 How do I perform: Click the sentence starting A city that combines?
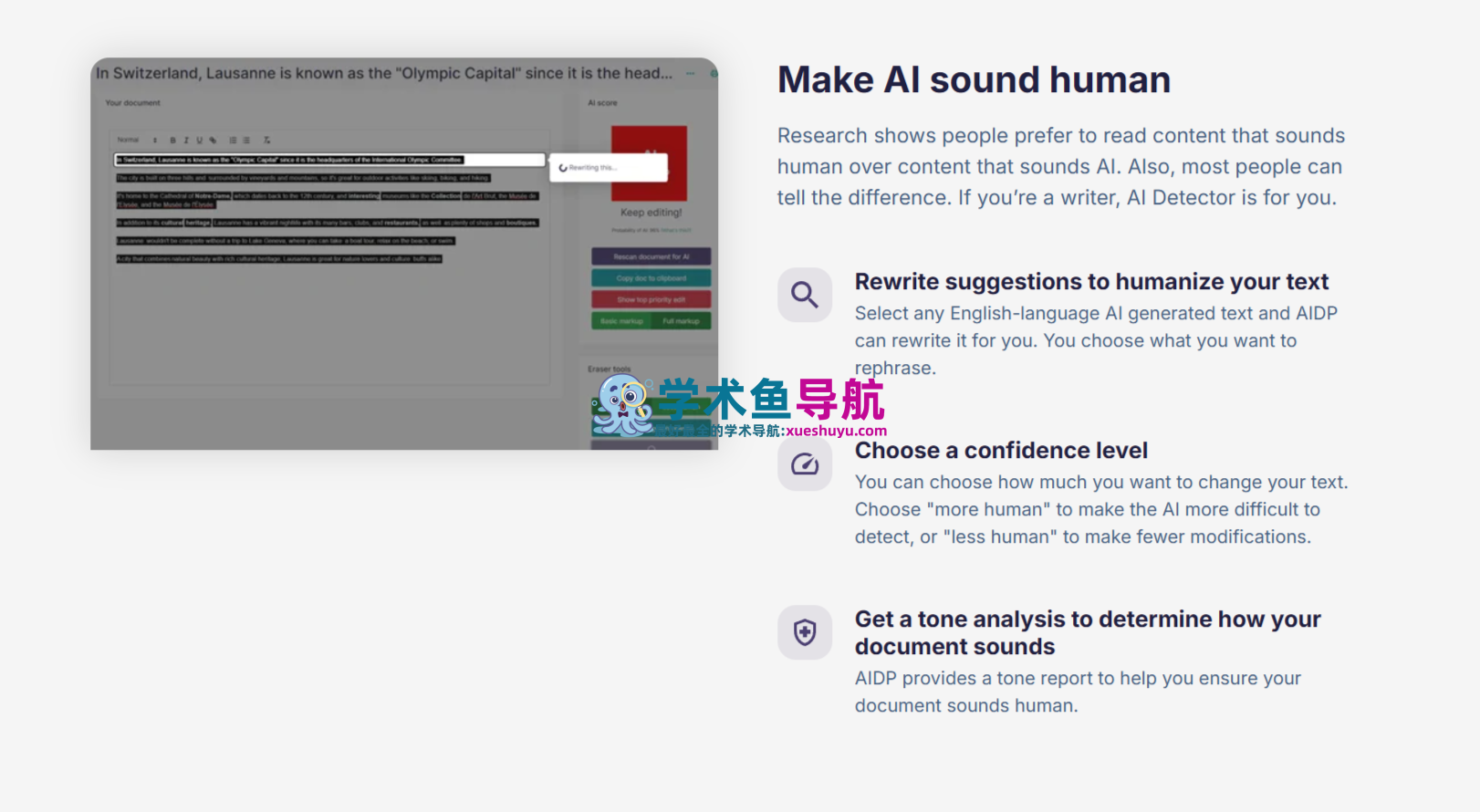pyautogui.click(x=279, y=259)
